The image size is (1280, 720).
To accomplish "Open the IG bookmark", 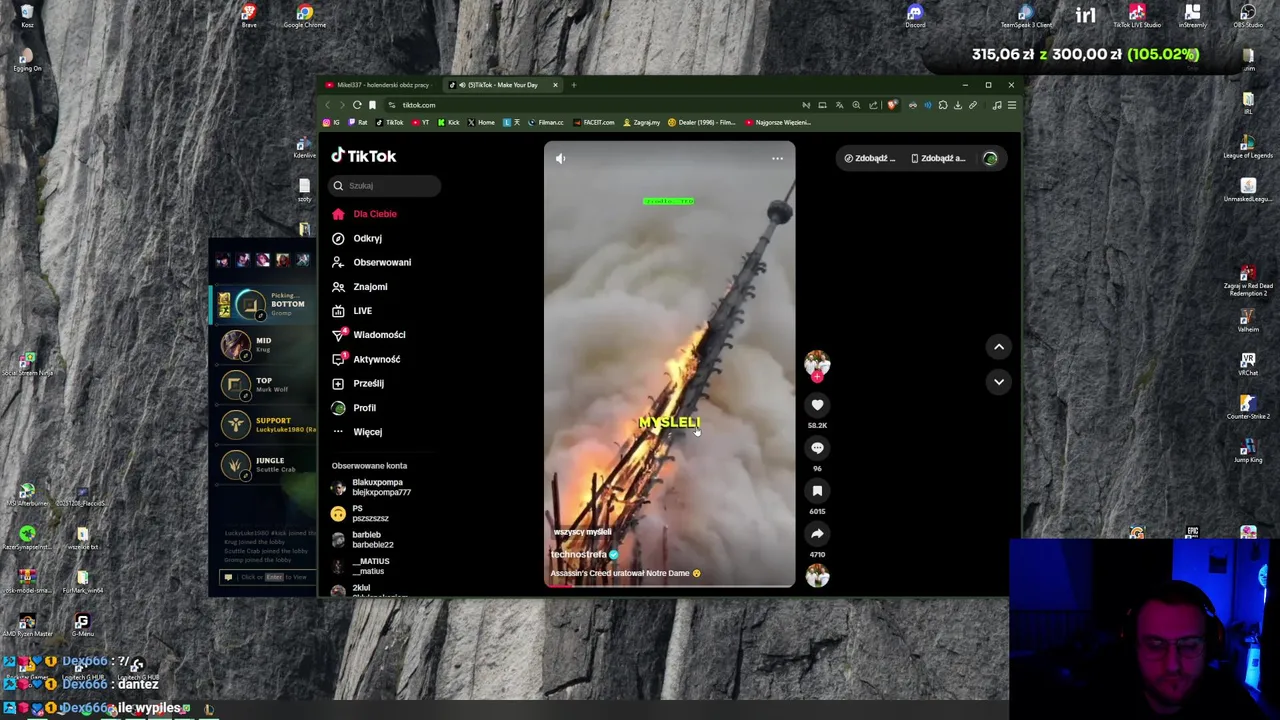I will click(x=331, y=122).
